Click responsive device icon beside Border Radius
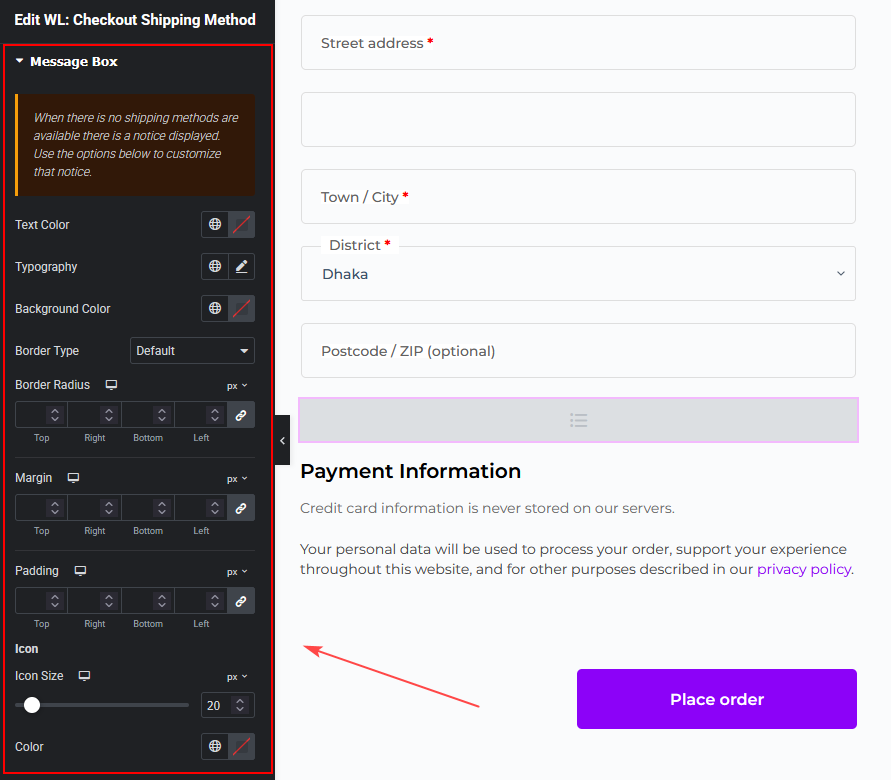The width and height of the screenshot is (891, 780). (111, 385)
